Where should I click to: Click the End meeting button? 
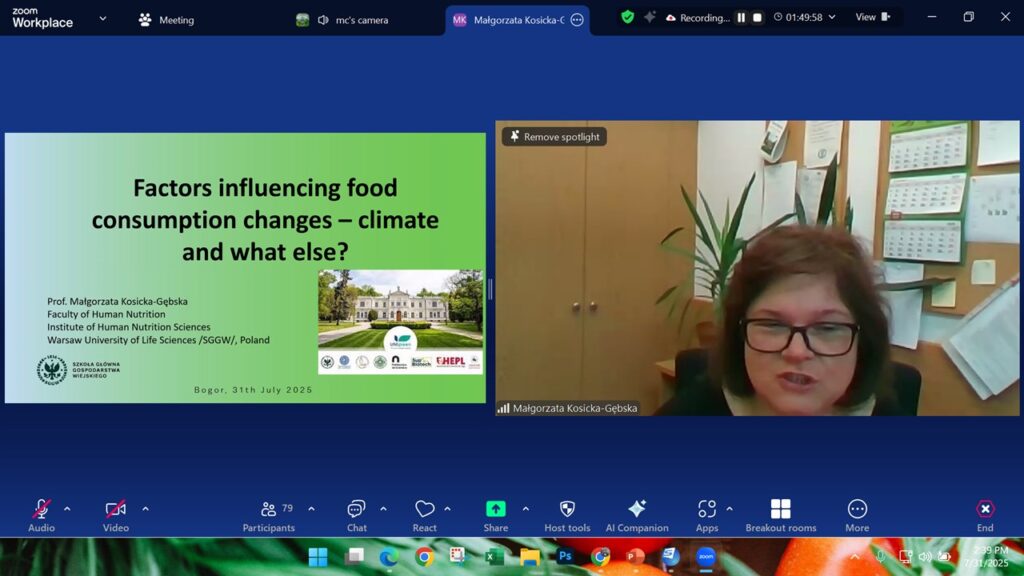pos(985,510)
